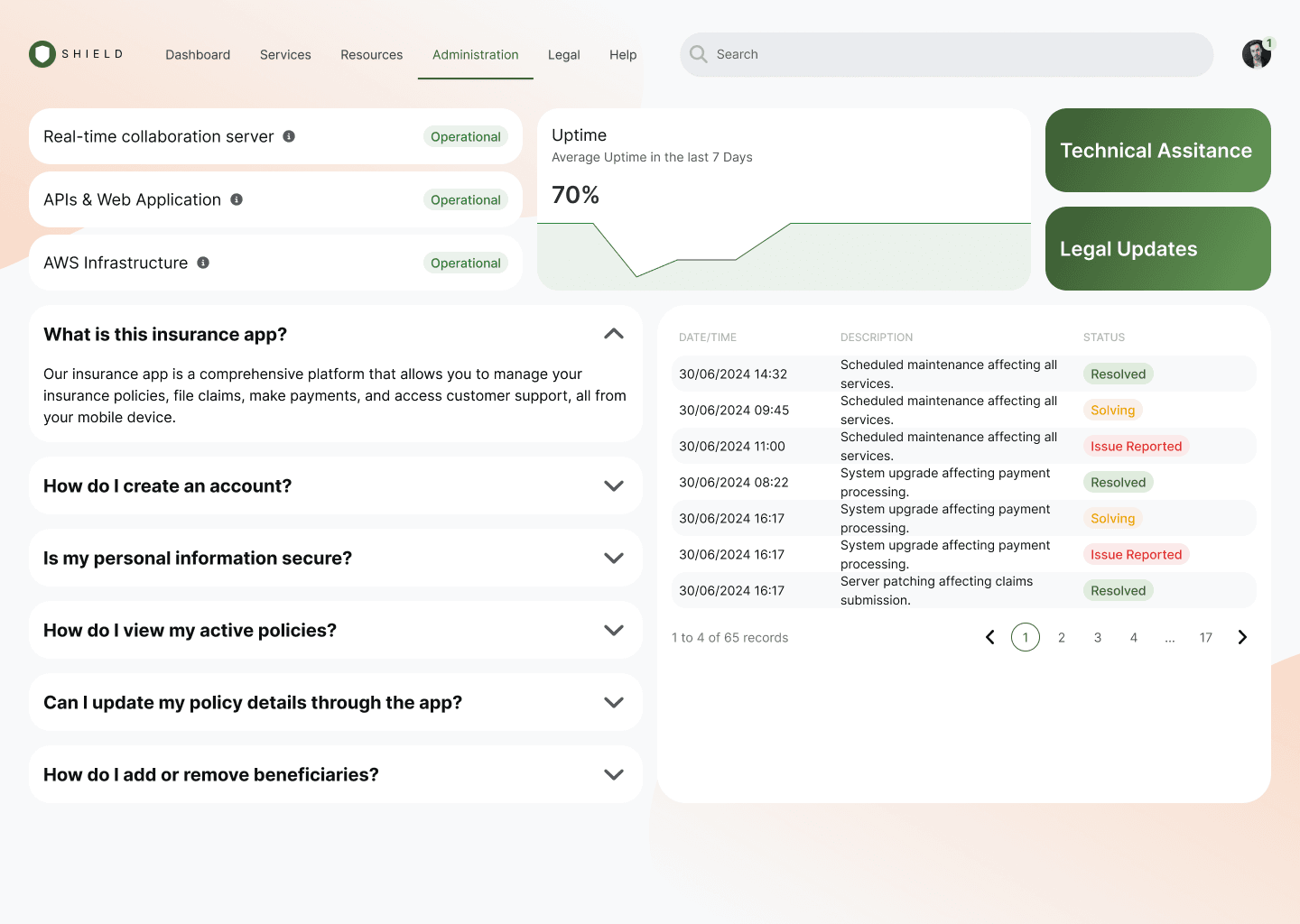Click the Shield logo icon
This screenshot has height=924, width=1300.
(x=42, y=54)
